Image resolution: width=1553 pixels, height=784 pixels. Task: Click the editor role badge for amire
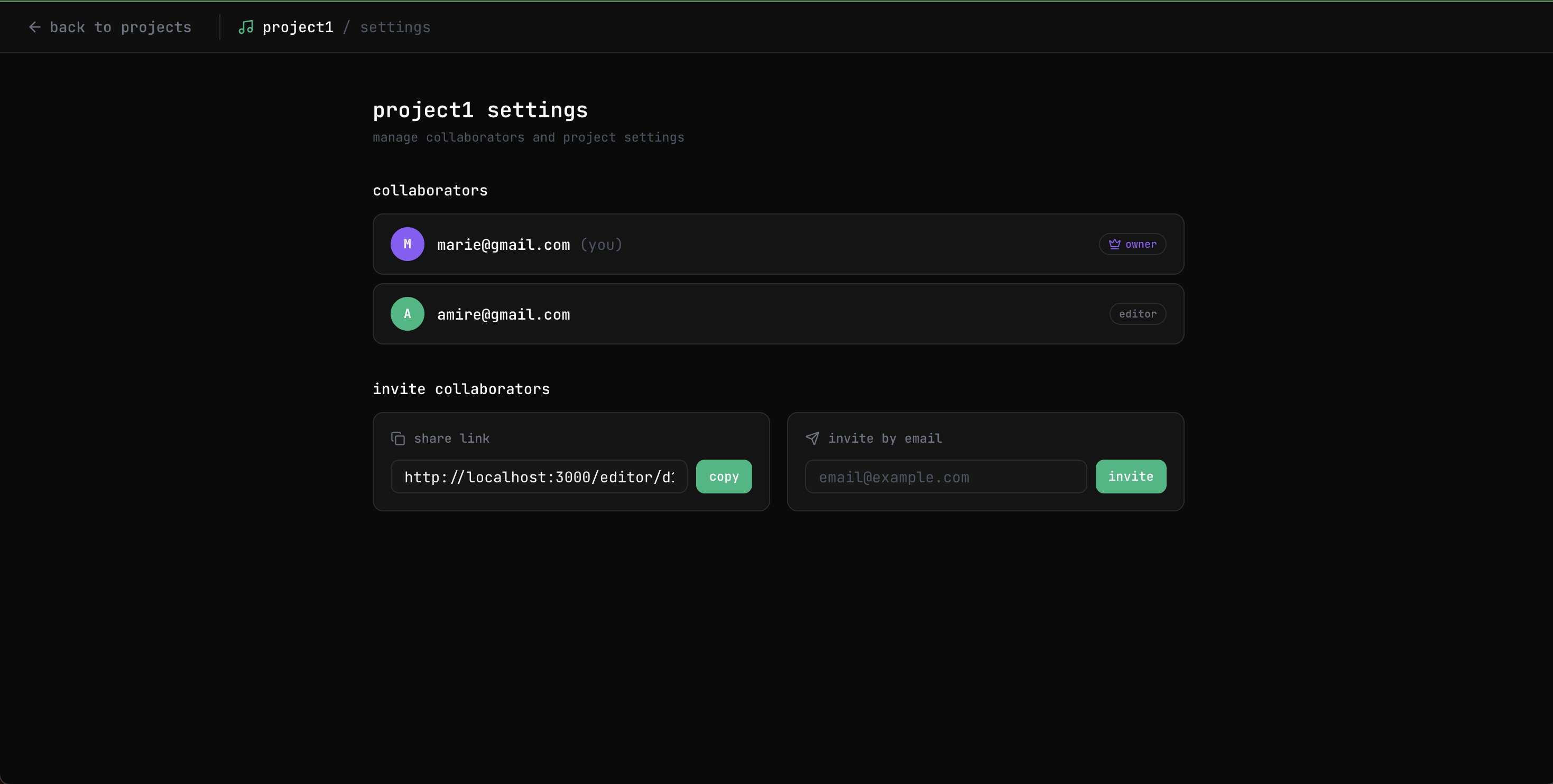(x=1137, y=314)
